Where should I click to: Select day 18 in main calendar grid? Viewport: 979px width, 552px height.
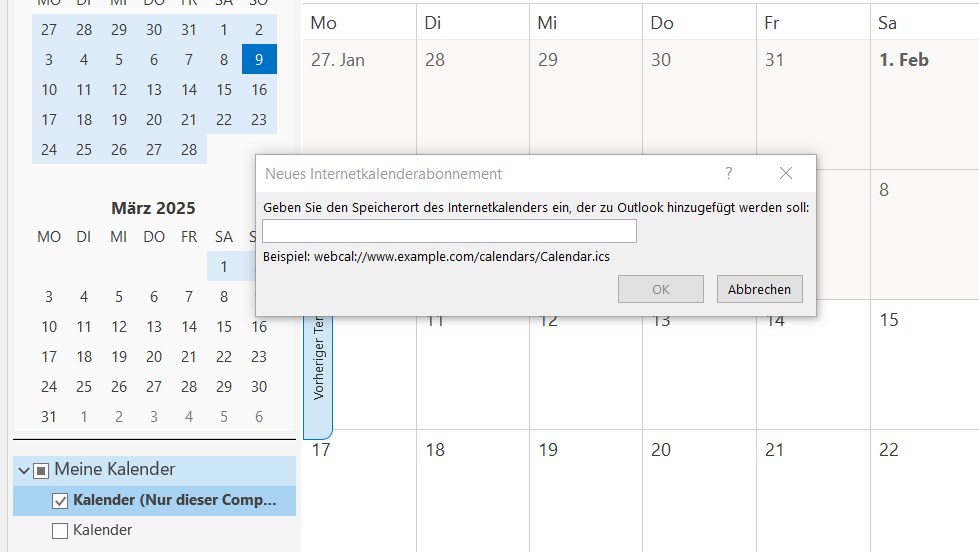pyautogui.click(x=473, y=490)
